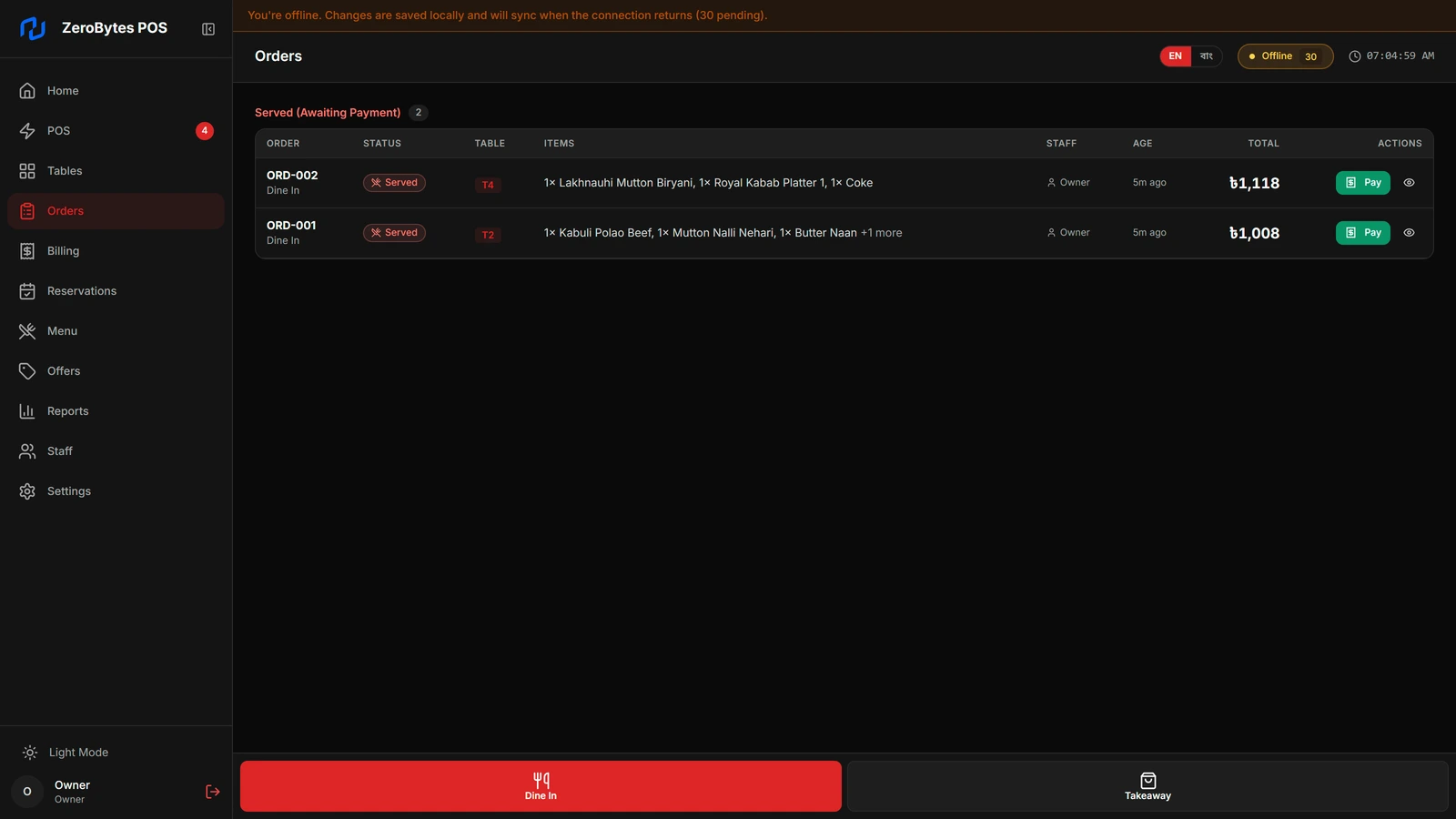Select Orders in sidebar
This screenshot has width=1456, height=819.
(x=116, y=211)
